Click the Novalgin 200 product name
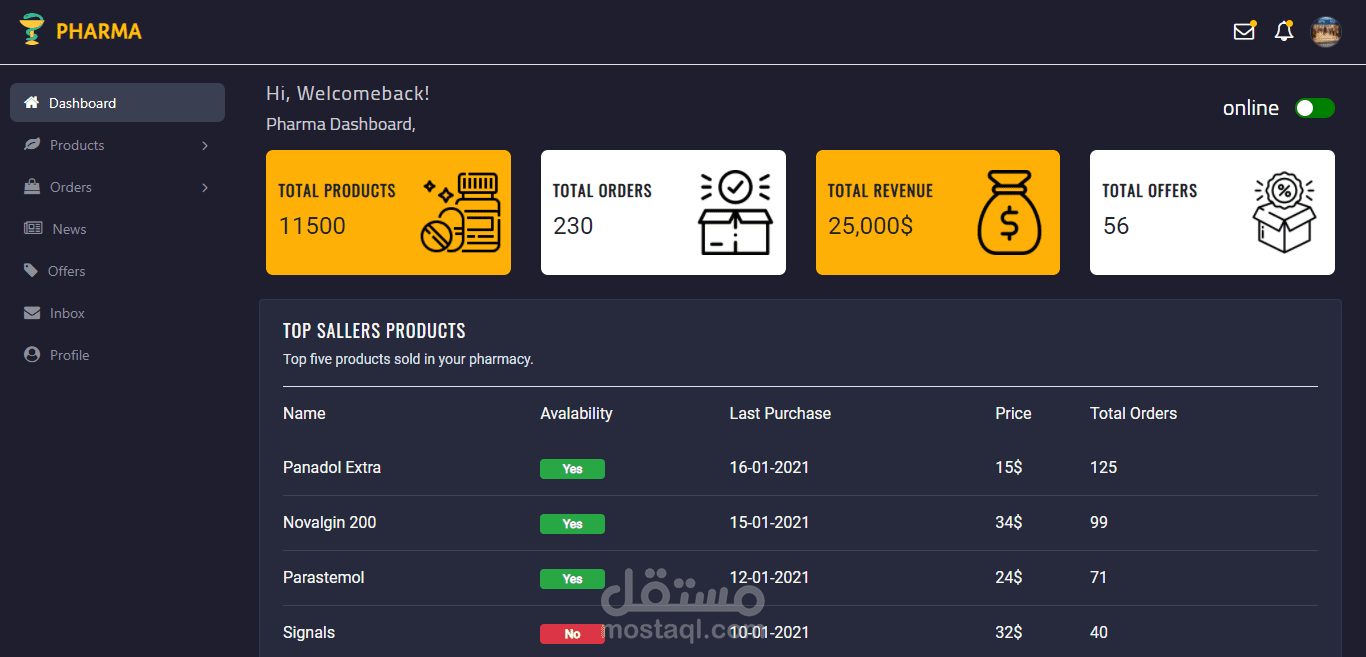 click(x=329, y=522)
